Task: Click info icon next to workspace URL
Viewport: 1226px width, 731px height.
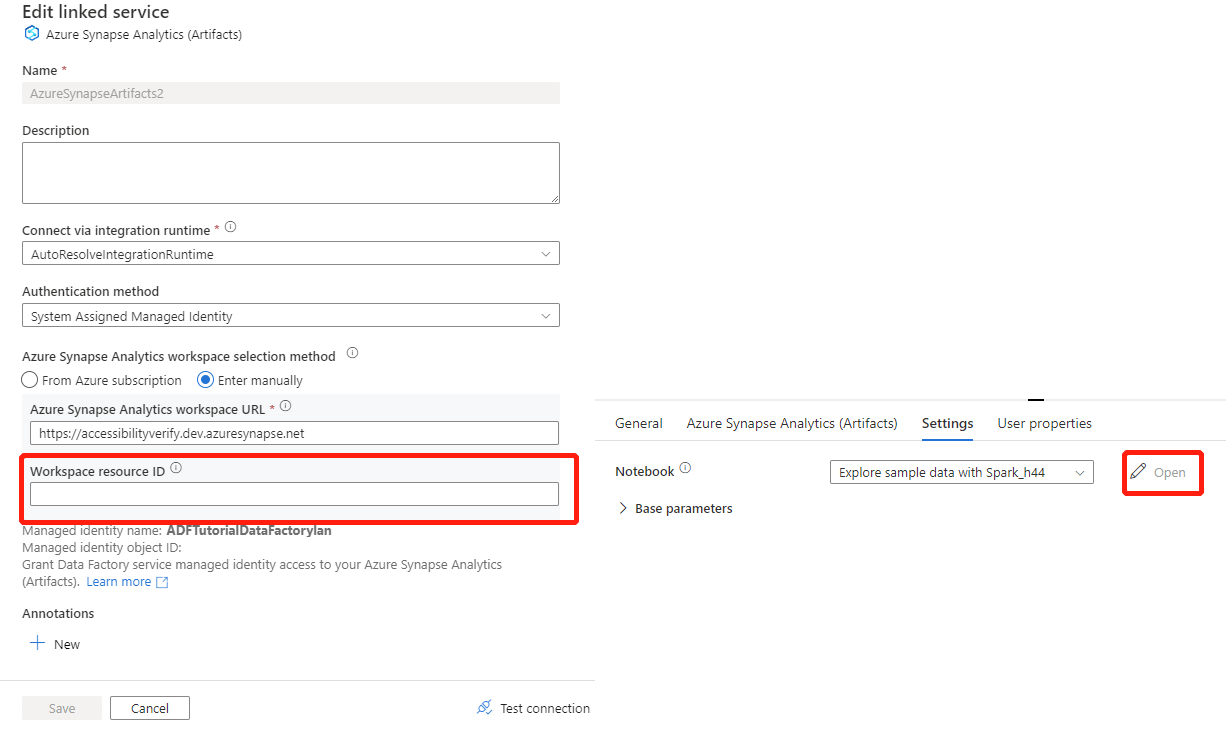Action: [286, 406]
